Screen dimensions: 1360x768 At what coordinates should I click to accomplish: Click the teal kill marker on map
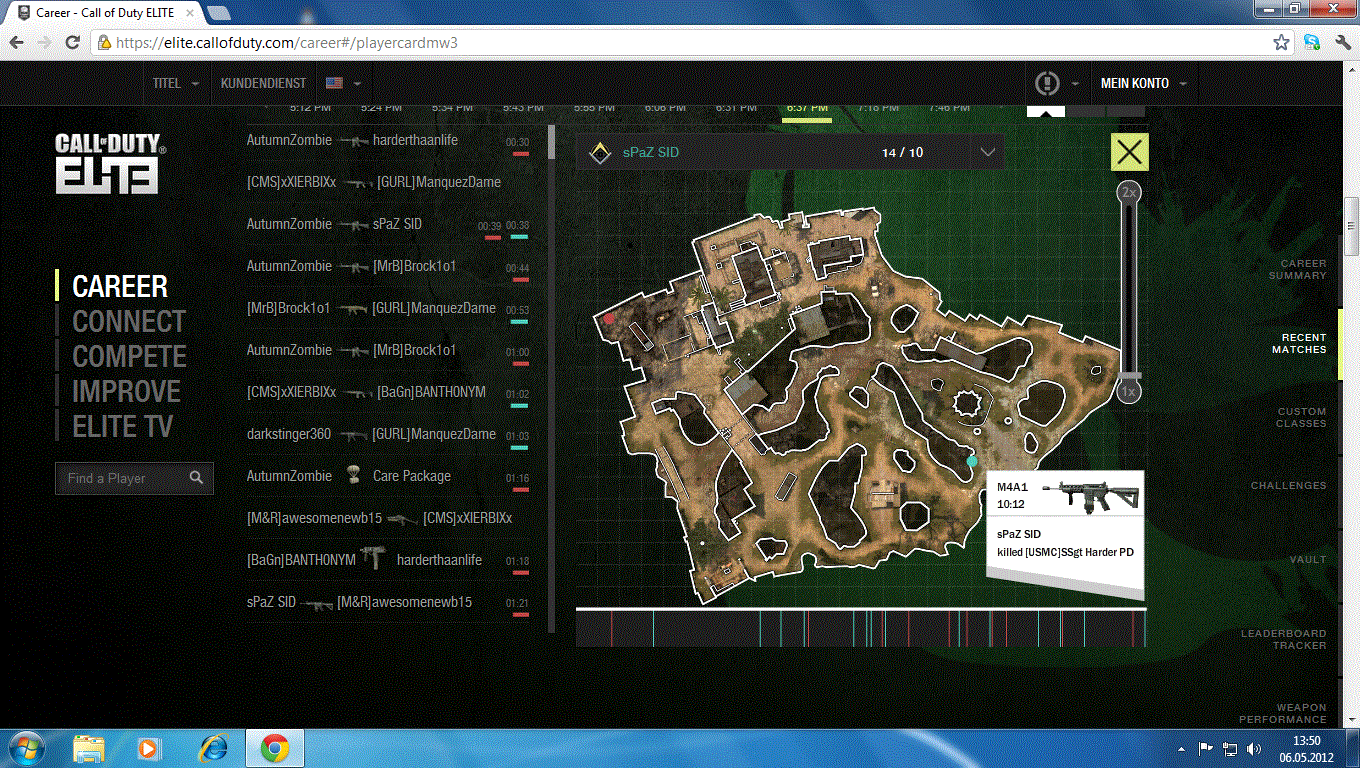[x=972, y=461]
